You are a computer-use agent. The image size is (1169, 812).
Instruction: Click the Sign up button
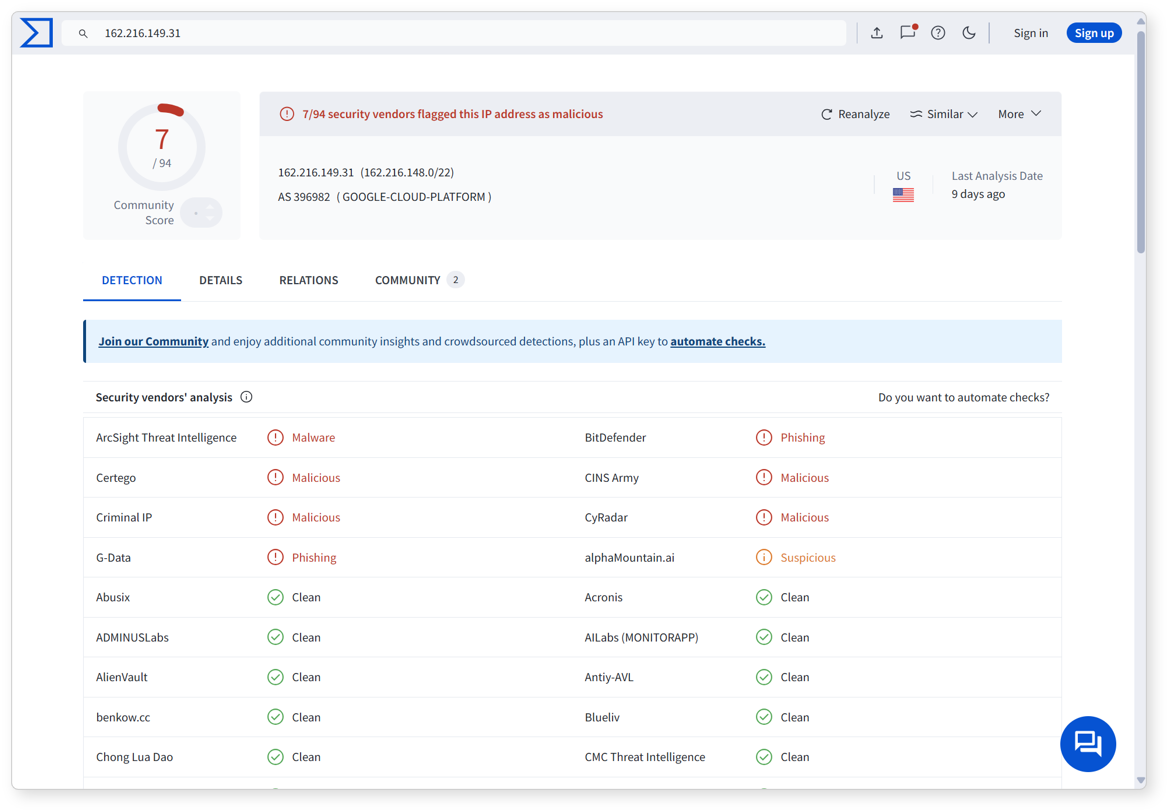[x=1094, y=33]
